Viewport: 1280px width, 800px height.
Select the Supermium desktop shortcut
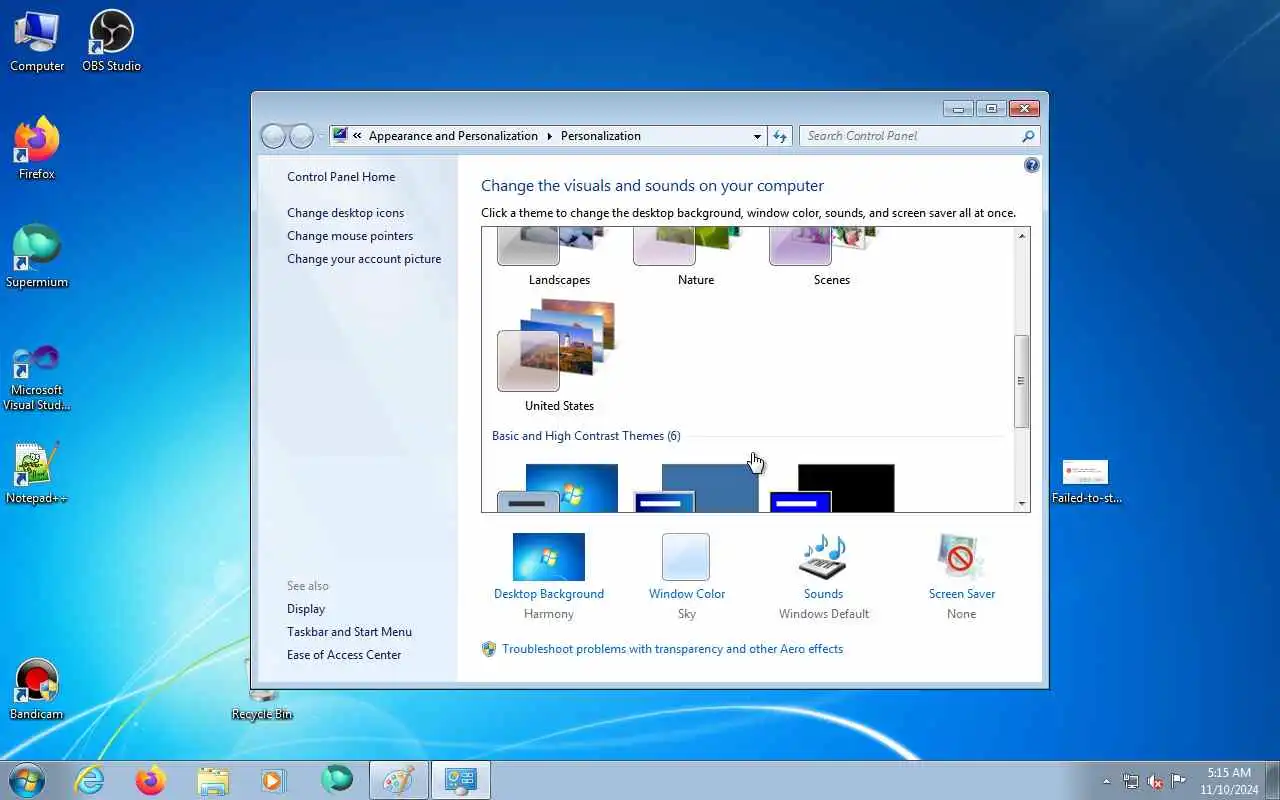pyautogui.click(x=37, y=257)
